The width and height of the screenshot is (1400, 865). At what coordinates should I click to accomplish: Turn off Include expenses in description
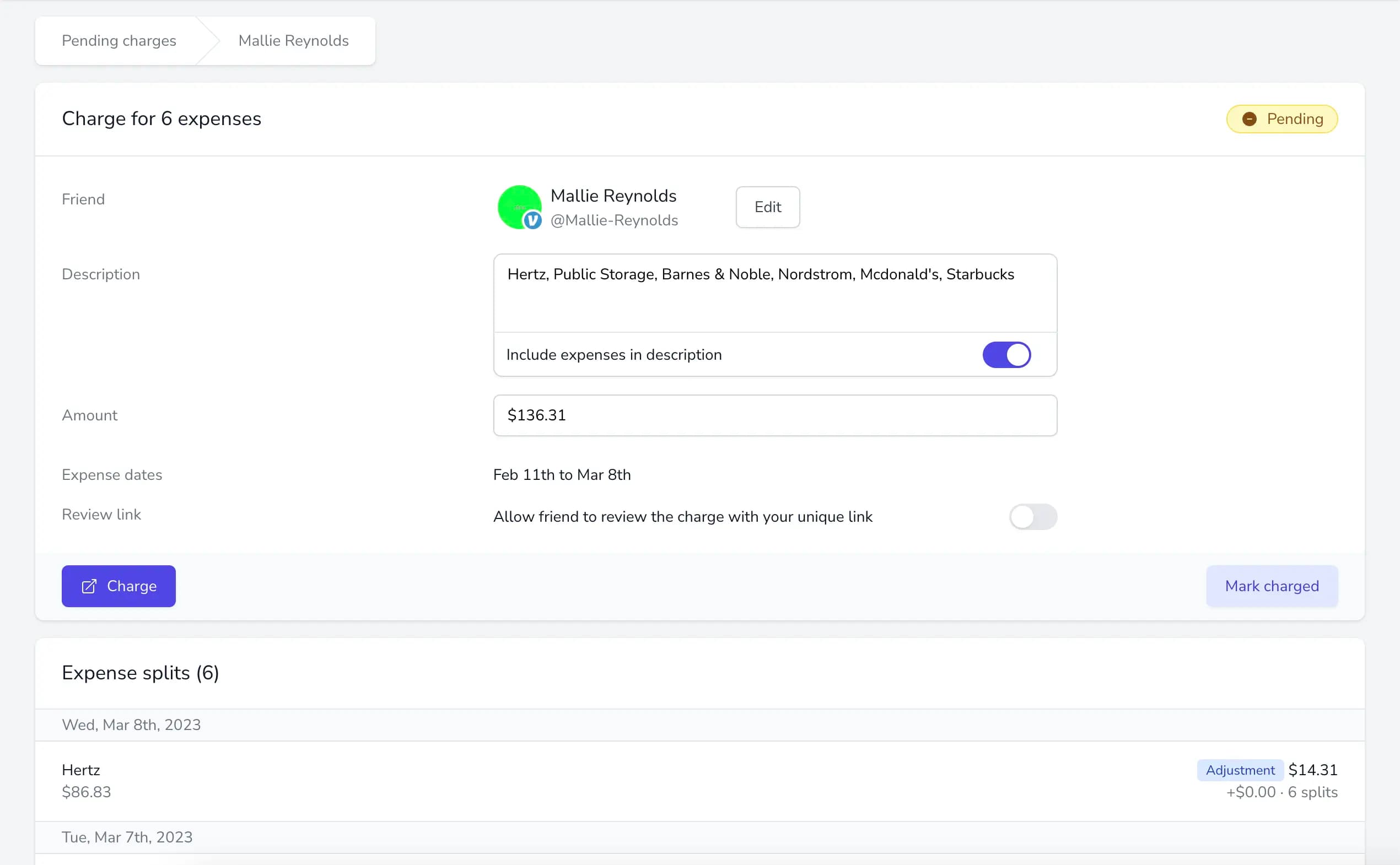pyautogui.click(x=1006, y=355)
